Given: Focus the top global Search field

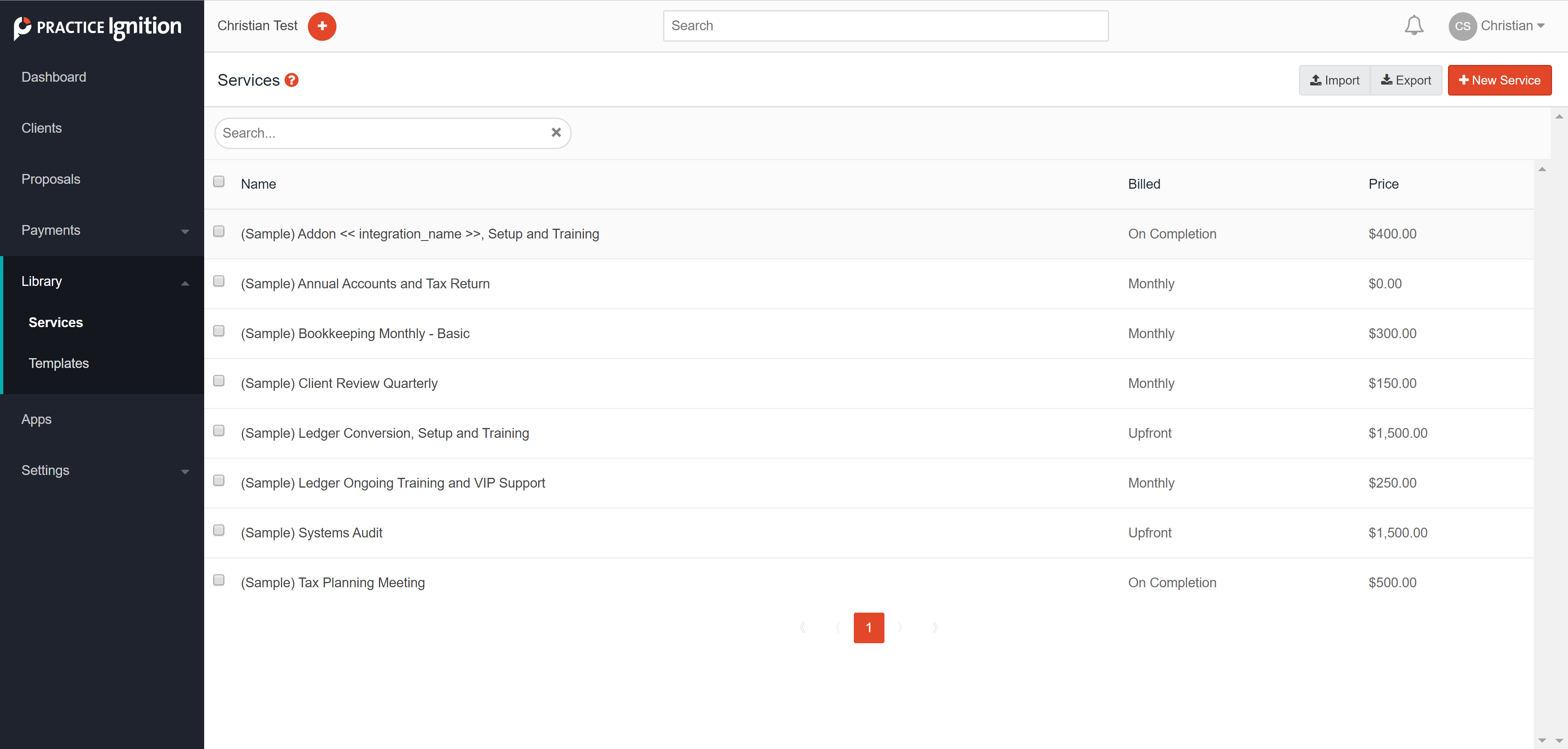Looking at the screenshot, I should pos(885,26).
